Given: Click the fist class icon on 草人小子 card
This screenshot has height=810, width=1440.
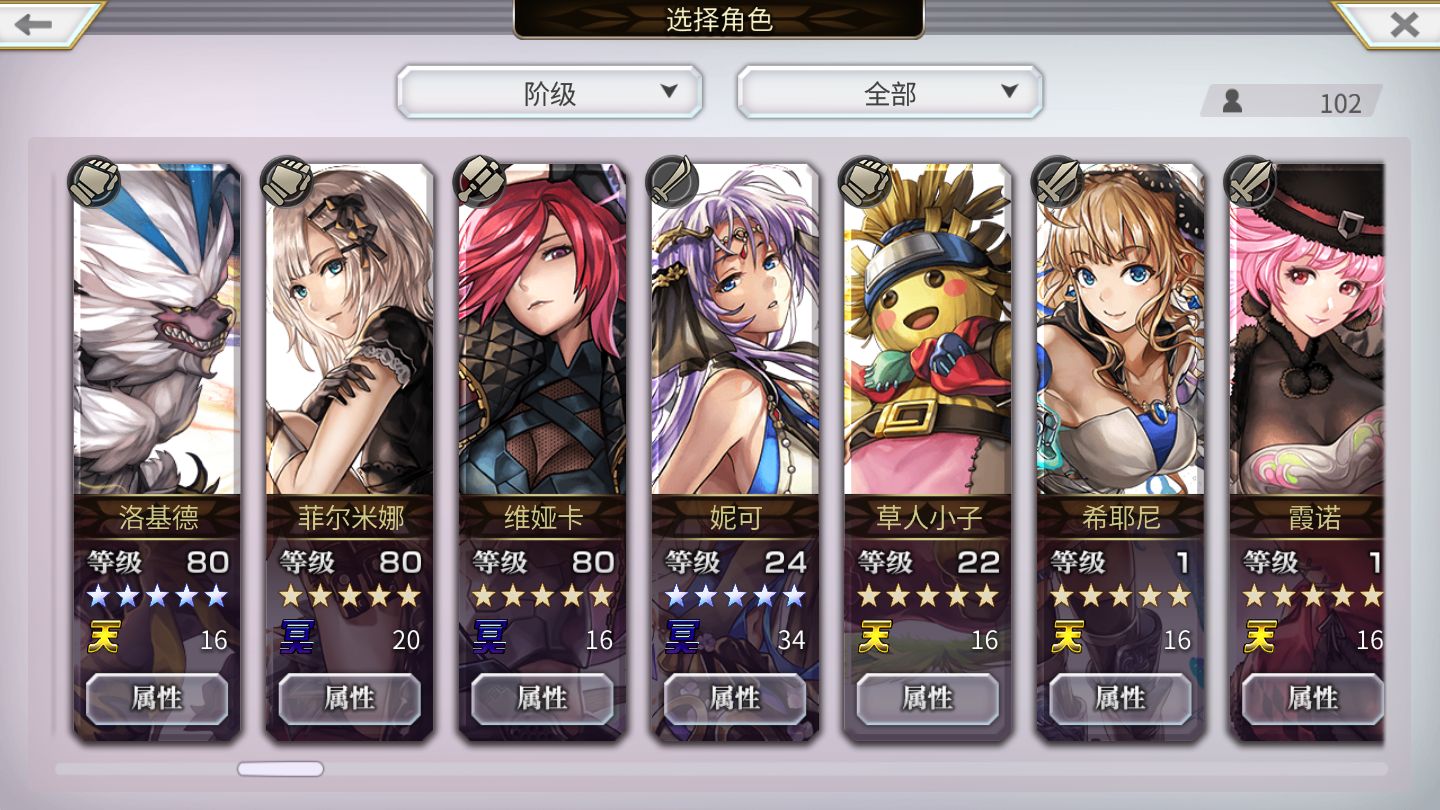Looking at the screenshot, I should [x=865, y=181].
